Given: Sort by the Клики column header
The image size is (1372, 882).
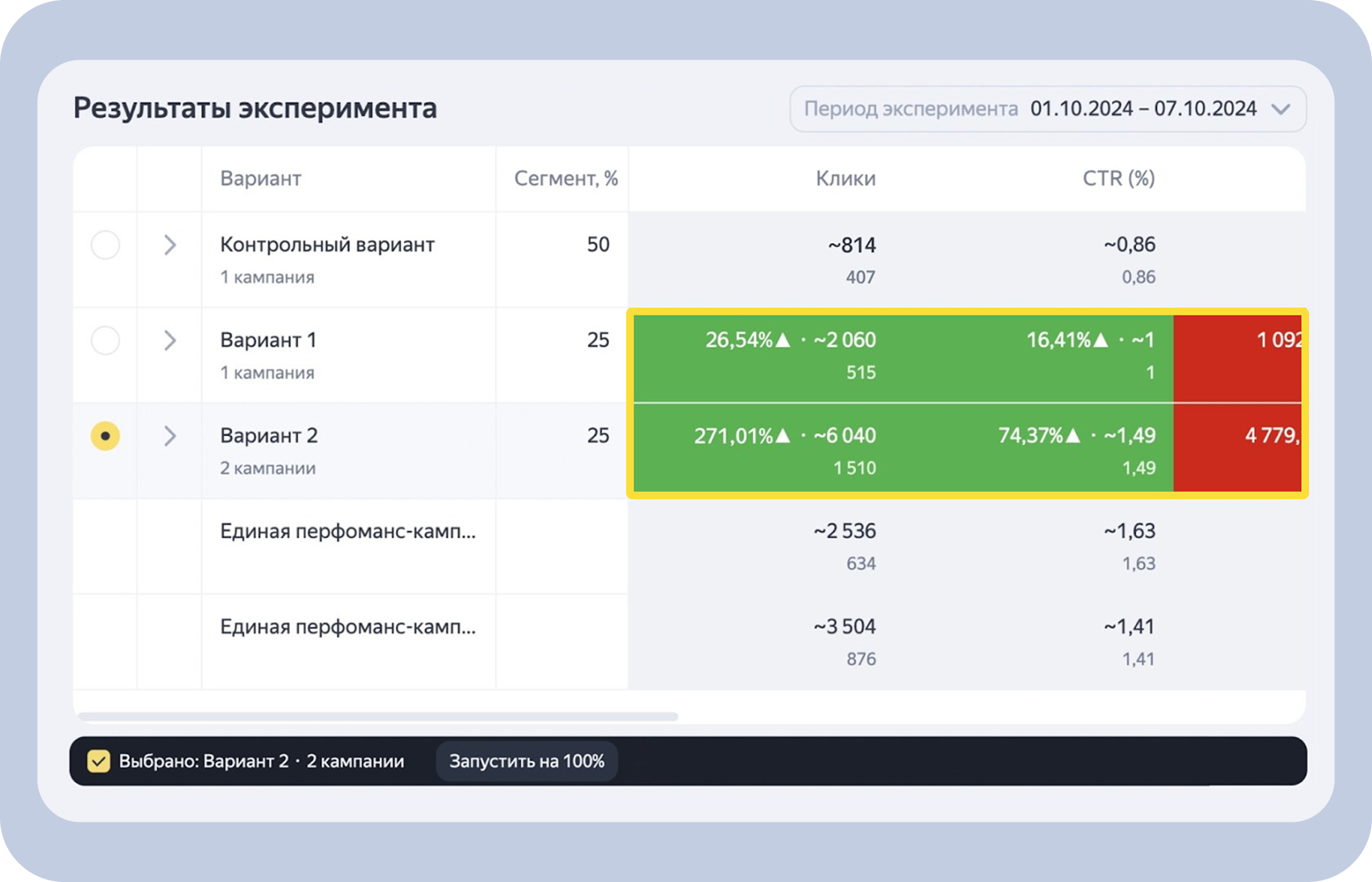Looking at the screenshot, I should pos(845,179).
